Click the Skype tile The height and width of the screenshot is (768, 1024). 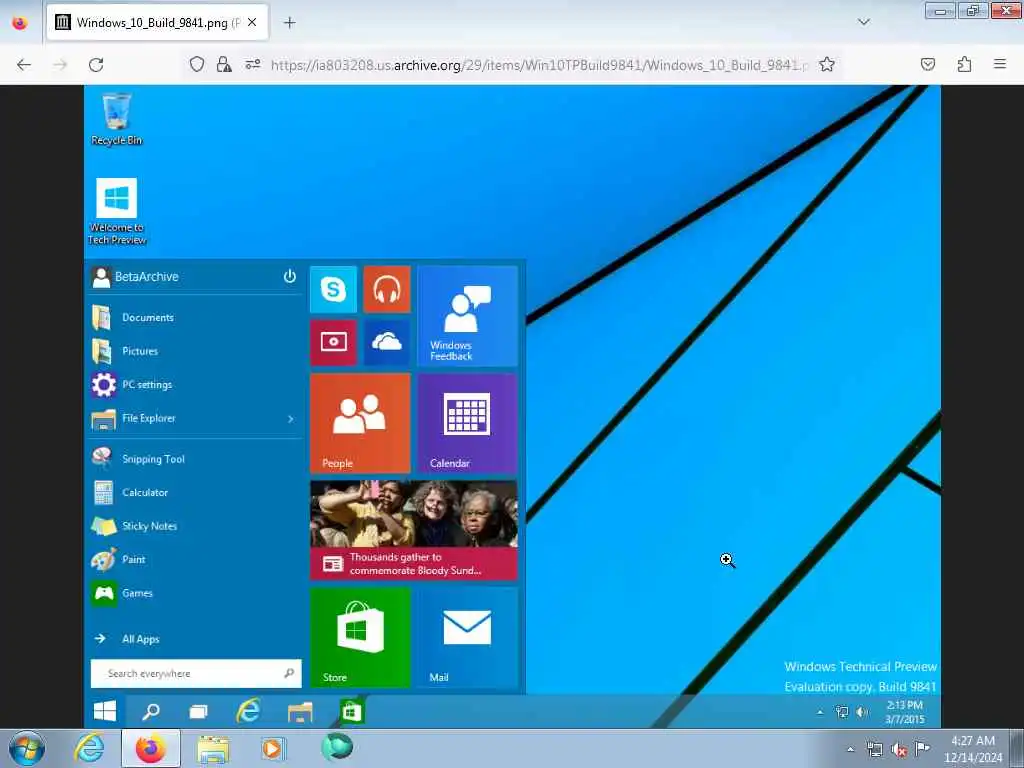click(x=334, y=289)
